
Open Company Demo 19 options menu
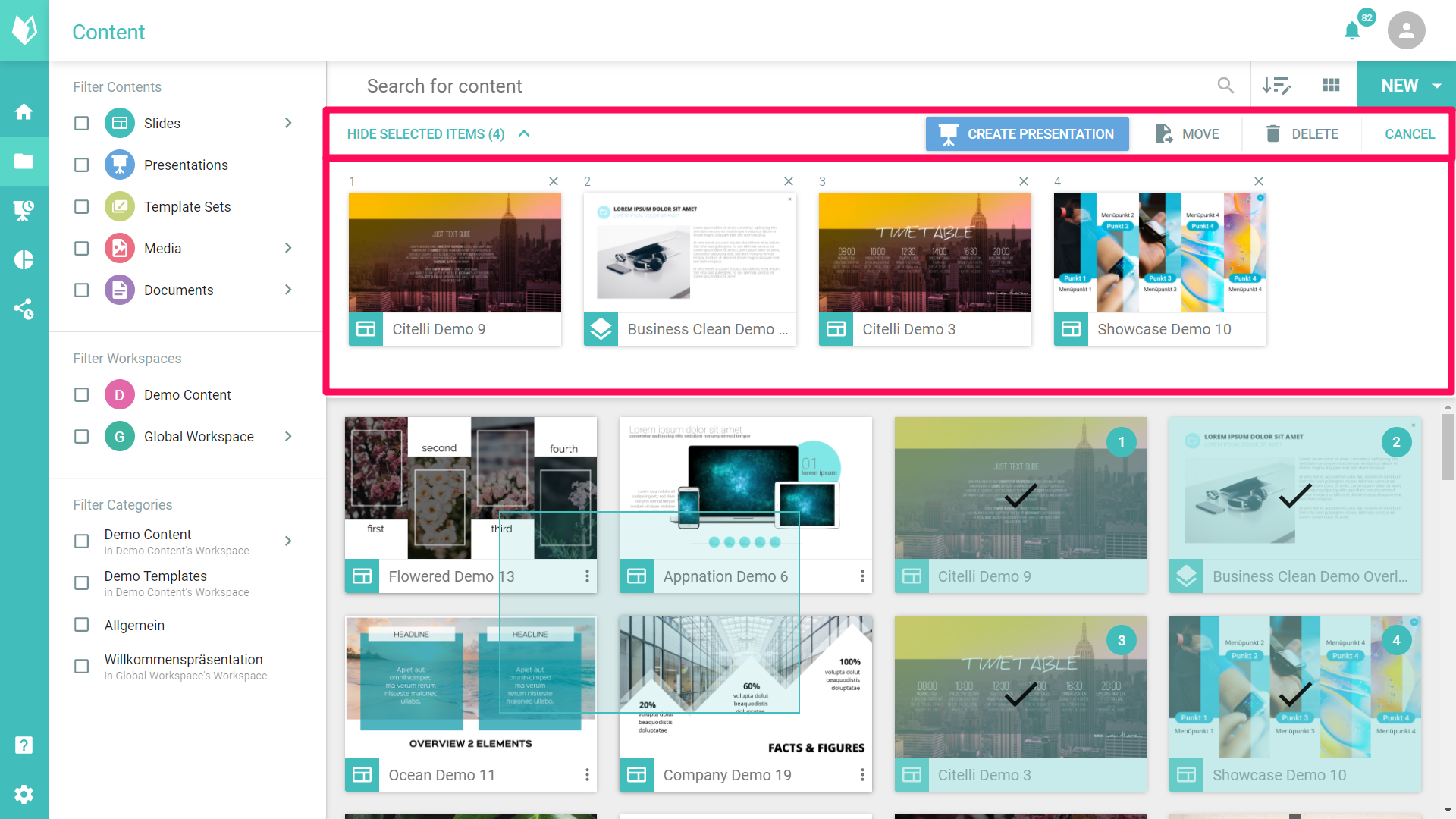point(862,775)
